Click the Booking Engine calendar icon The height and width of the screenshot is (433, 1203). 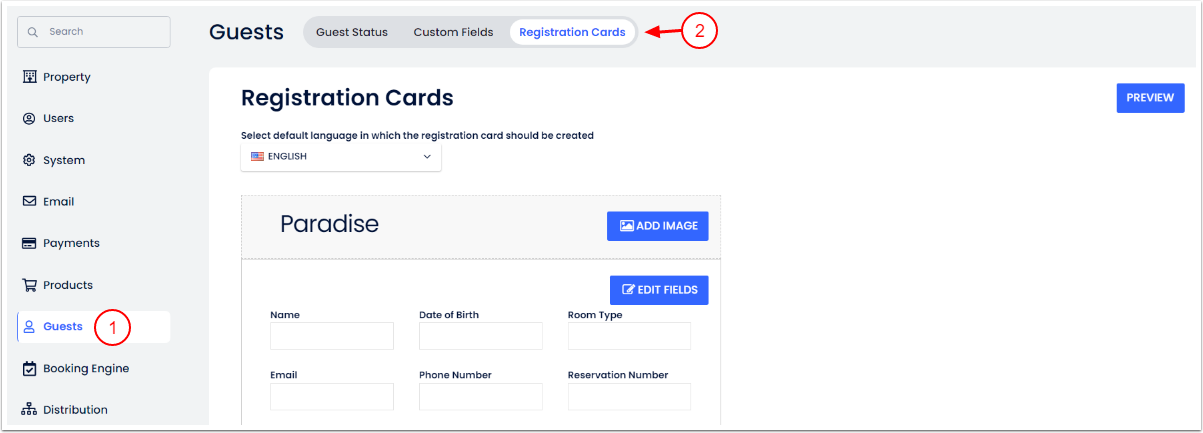coord(29,368)
